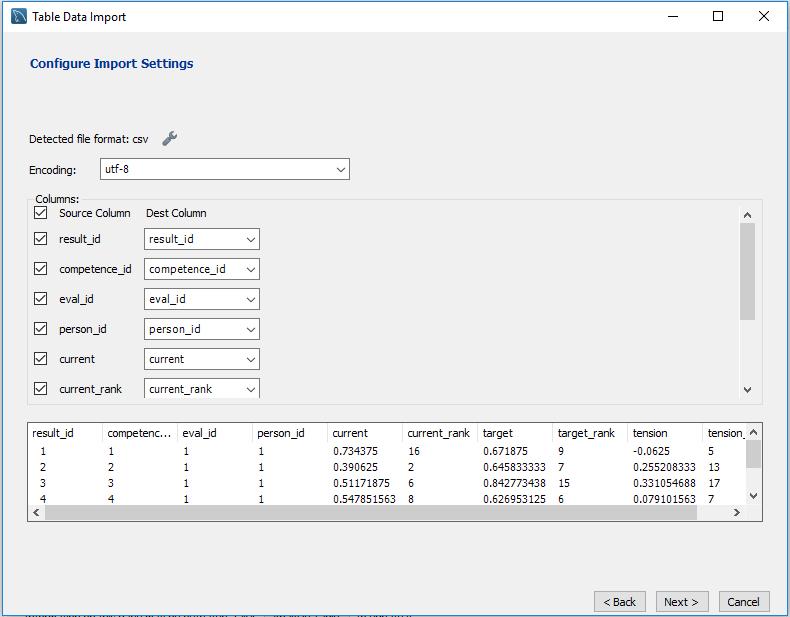Screen dimensions: 790x617
Task: Open competence_id destination column dropdown
Action: point(202,269)
